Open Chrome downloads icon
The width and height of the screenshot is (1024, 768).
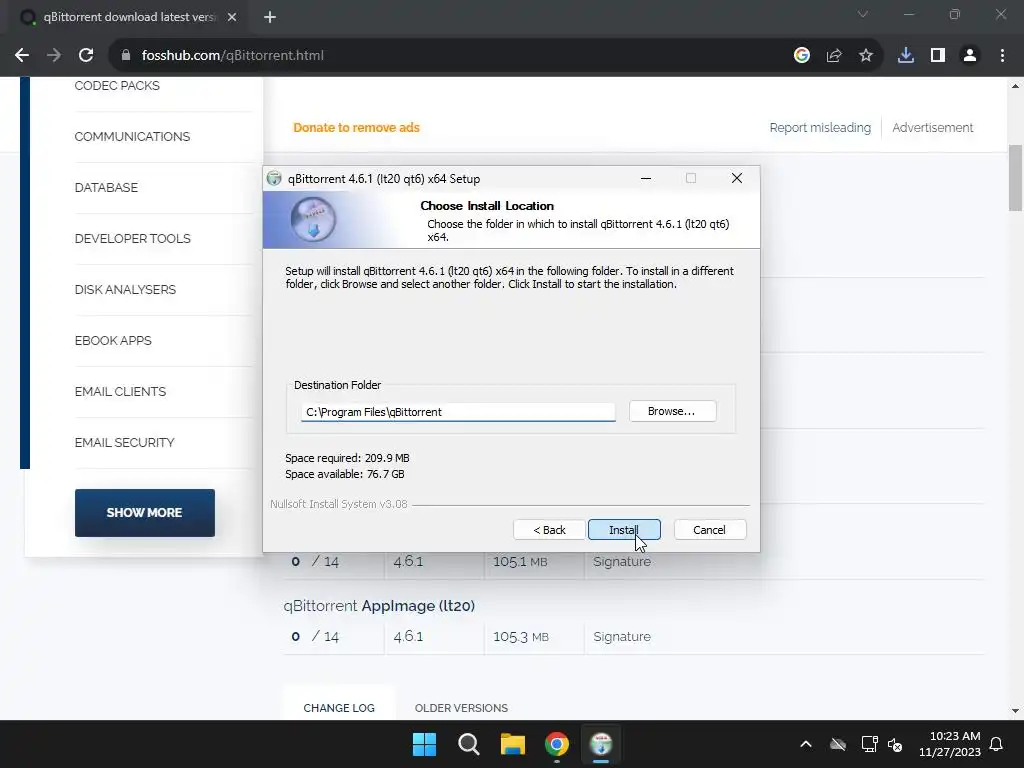pos(906,56)
